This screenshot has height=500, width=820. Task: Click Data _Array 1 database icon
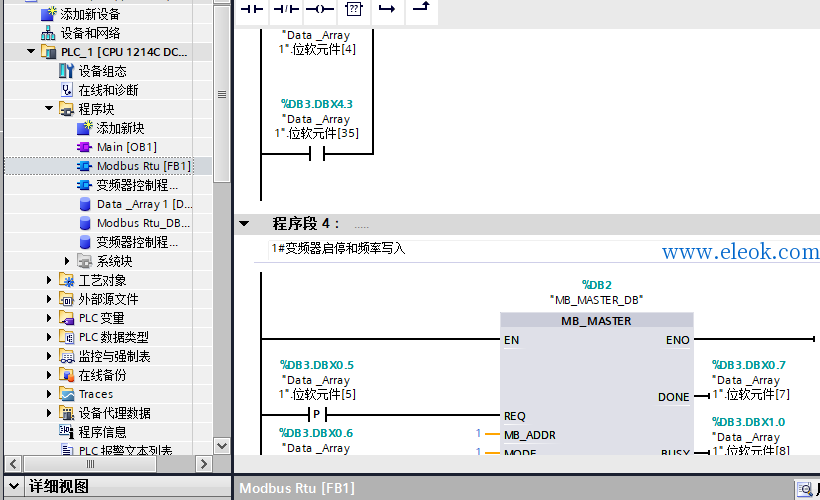[85, 204]
